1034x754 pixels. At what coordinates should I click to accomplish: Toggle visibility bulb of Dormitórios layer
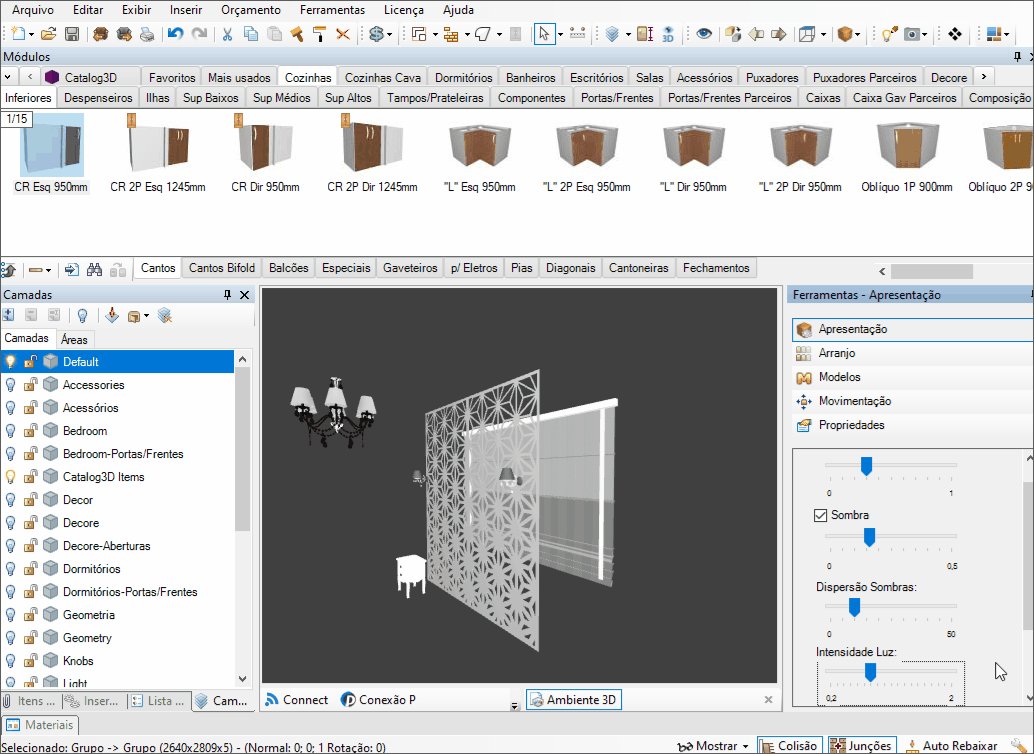(x=10, y=569)
